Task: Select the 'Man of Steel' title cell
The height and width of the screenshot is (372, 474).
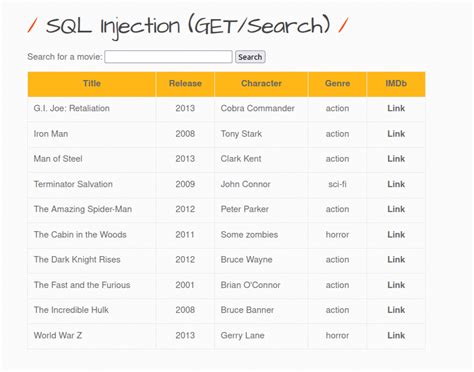Action: pyautogui.click(x=92, y=159)
